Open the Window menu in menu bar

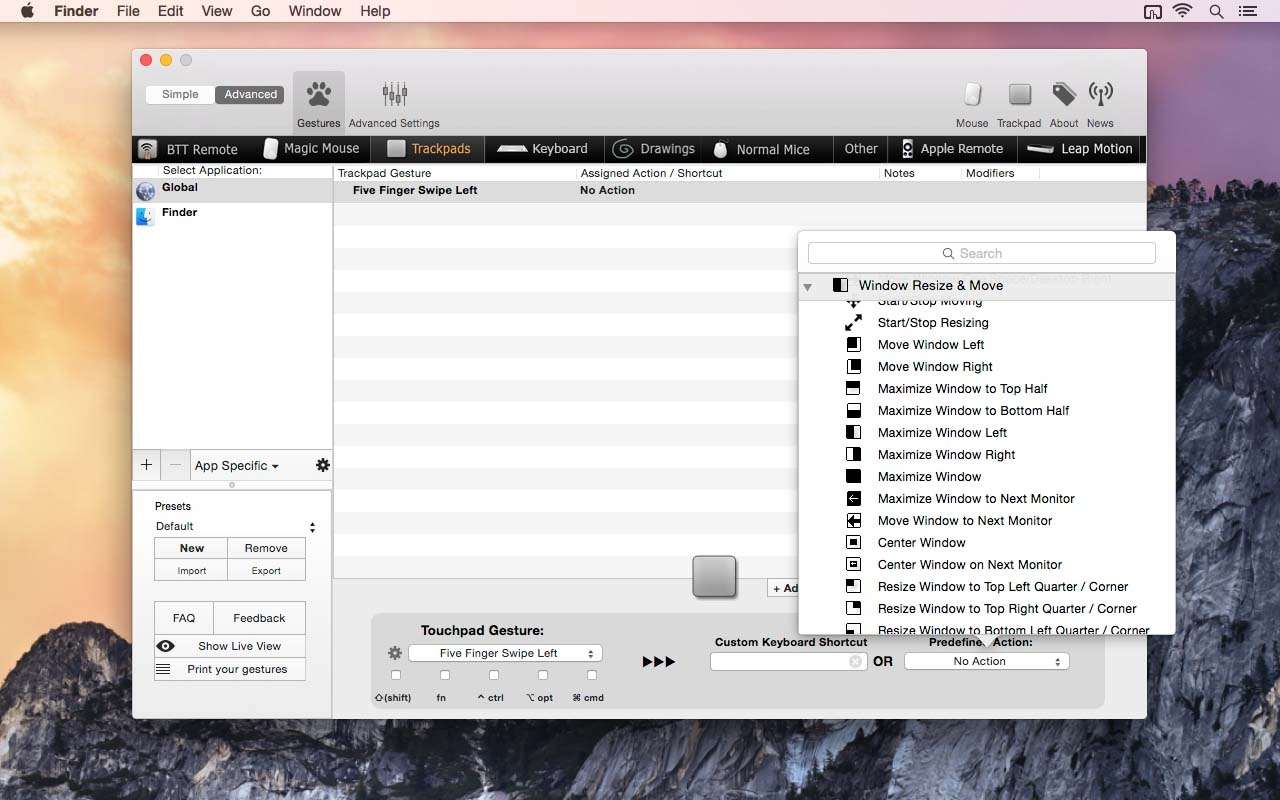[x=315, y=11]
